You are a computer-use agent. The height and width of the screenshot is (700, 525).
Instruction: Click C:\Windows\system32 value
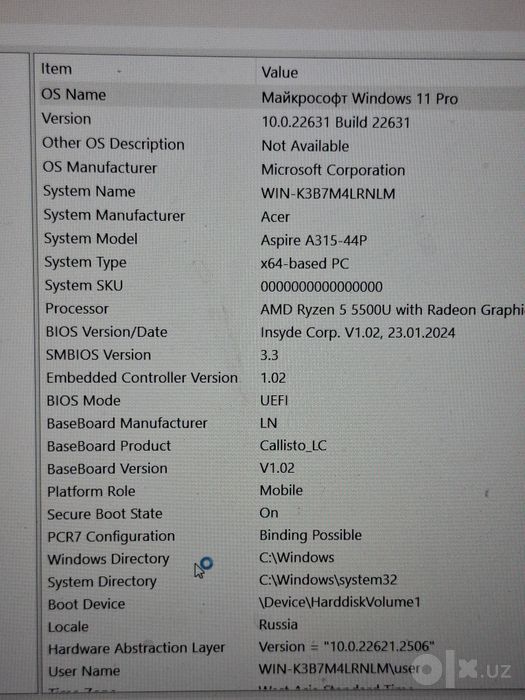pyautogui.click(x=328, y=580)
